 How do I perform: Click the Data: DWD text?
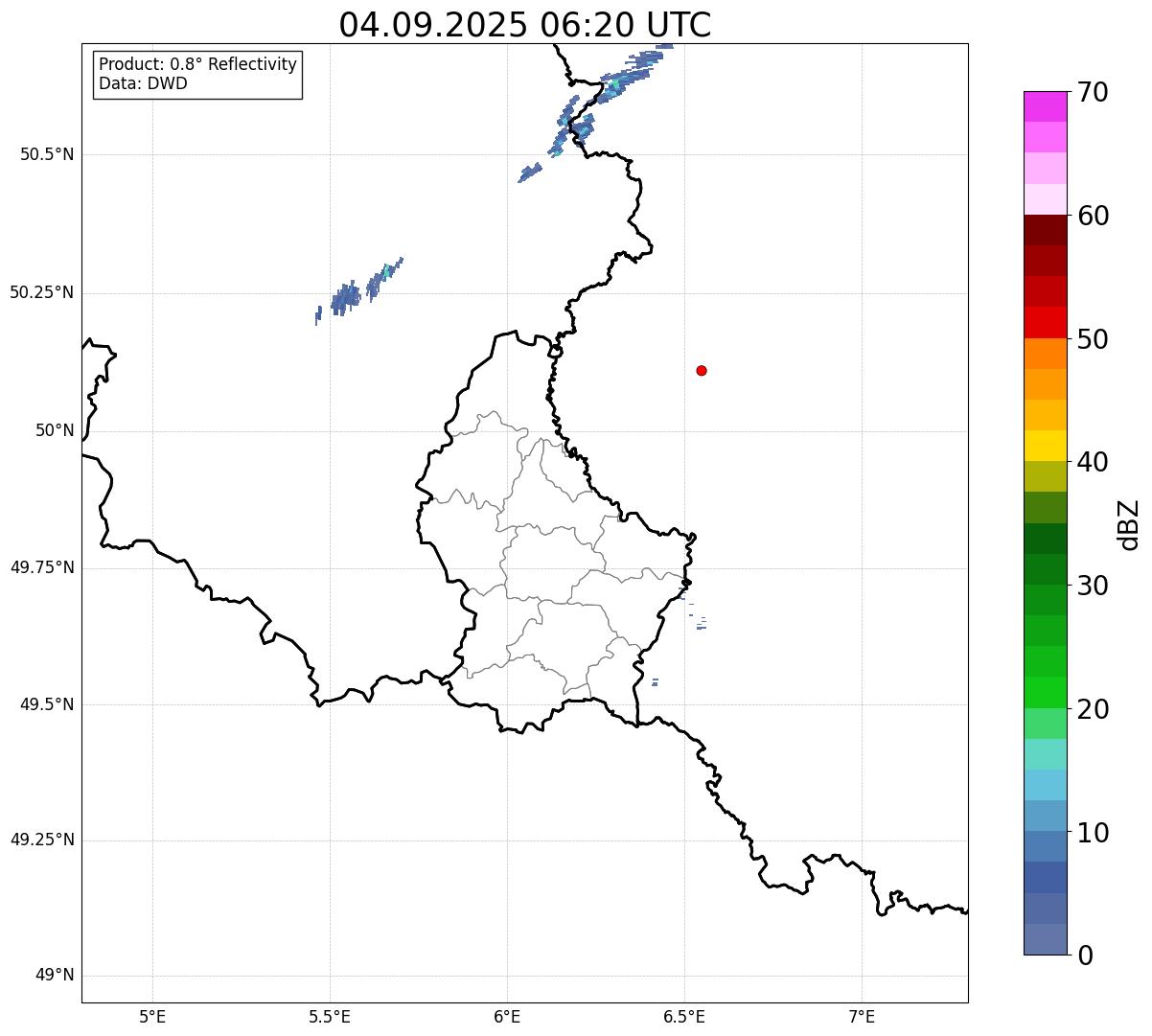(143, 83)
